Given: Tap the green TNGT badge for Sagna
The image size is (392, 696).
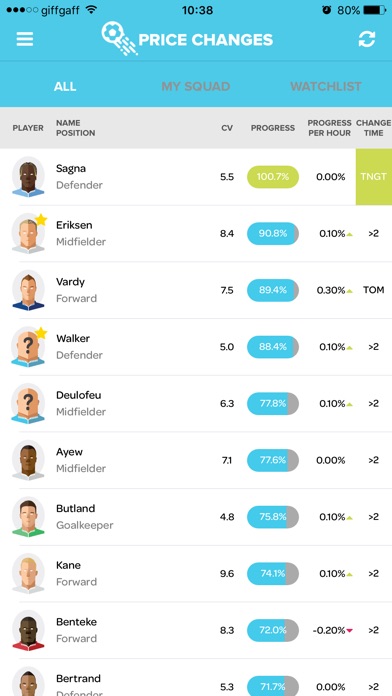Looking at the screenshot, I should point(374,177).
